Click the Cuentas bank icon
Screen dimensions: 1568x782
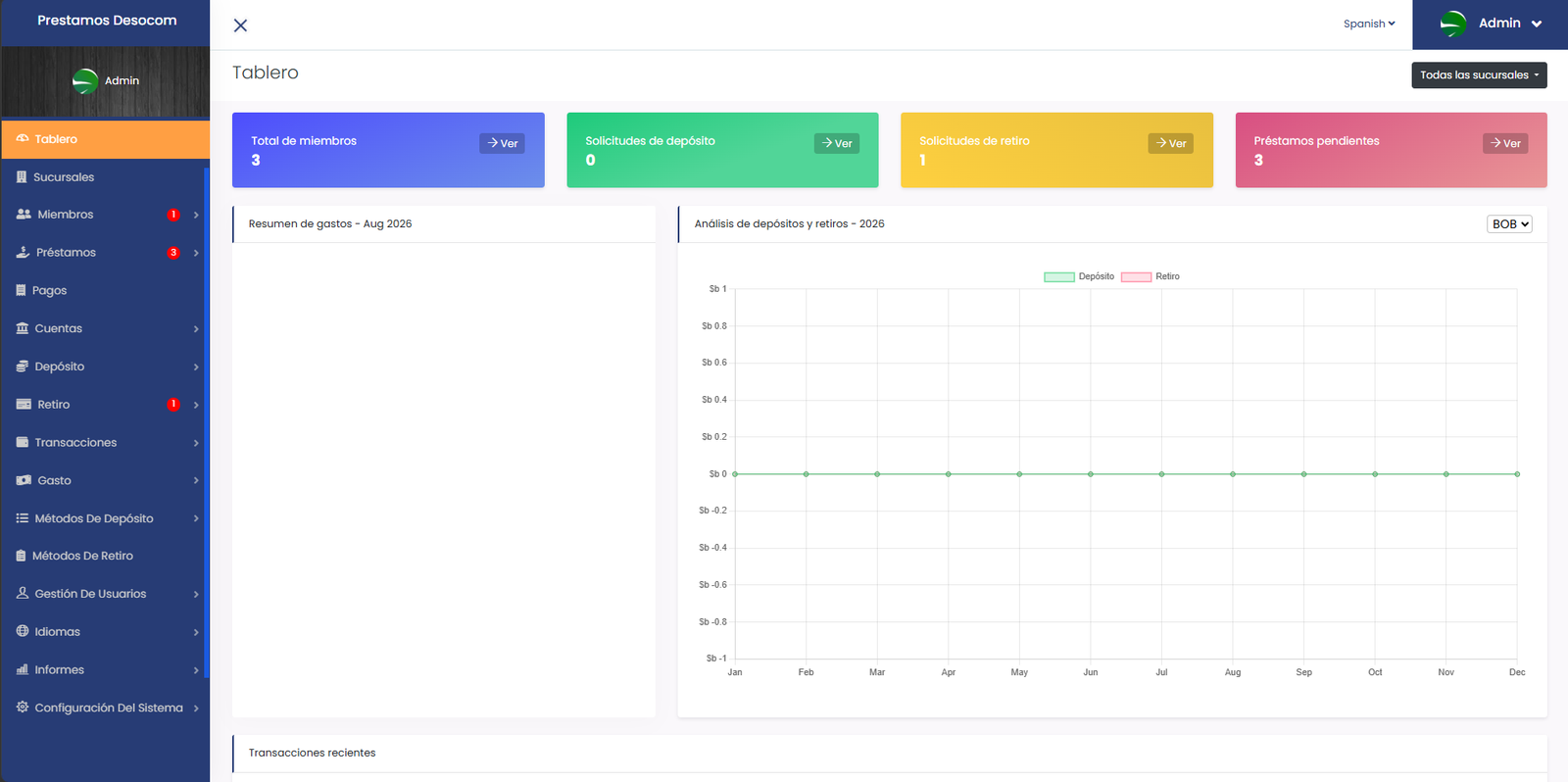(23, 328)
